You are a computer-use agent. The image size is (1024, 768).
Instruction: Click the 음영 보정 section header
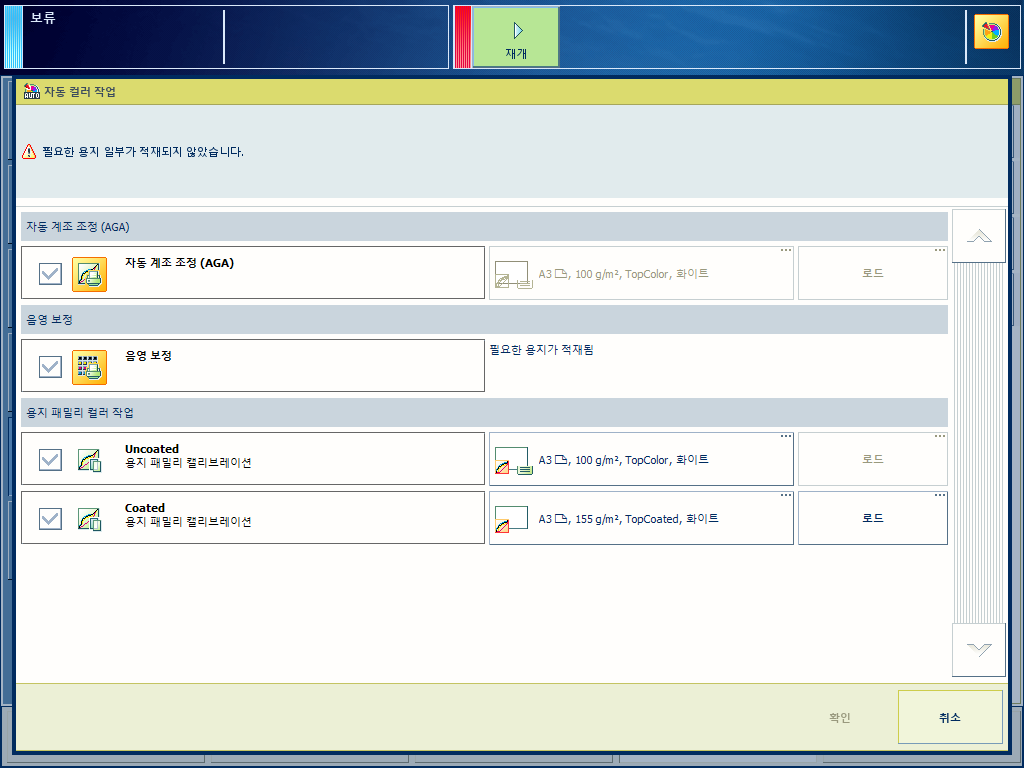coord(484,319)
